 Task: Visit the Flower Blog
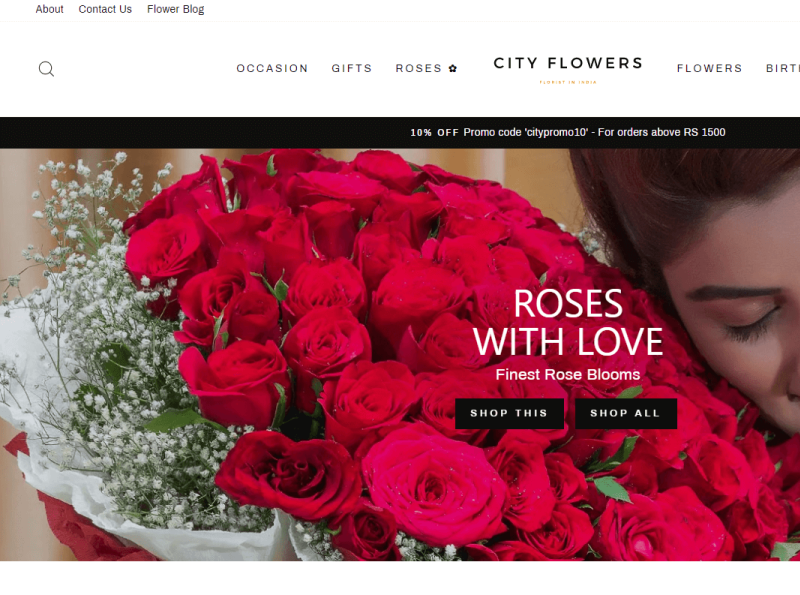point(175,9)
